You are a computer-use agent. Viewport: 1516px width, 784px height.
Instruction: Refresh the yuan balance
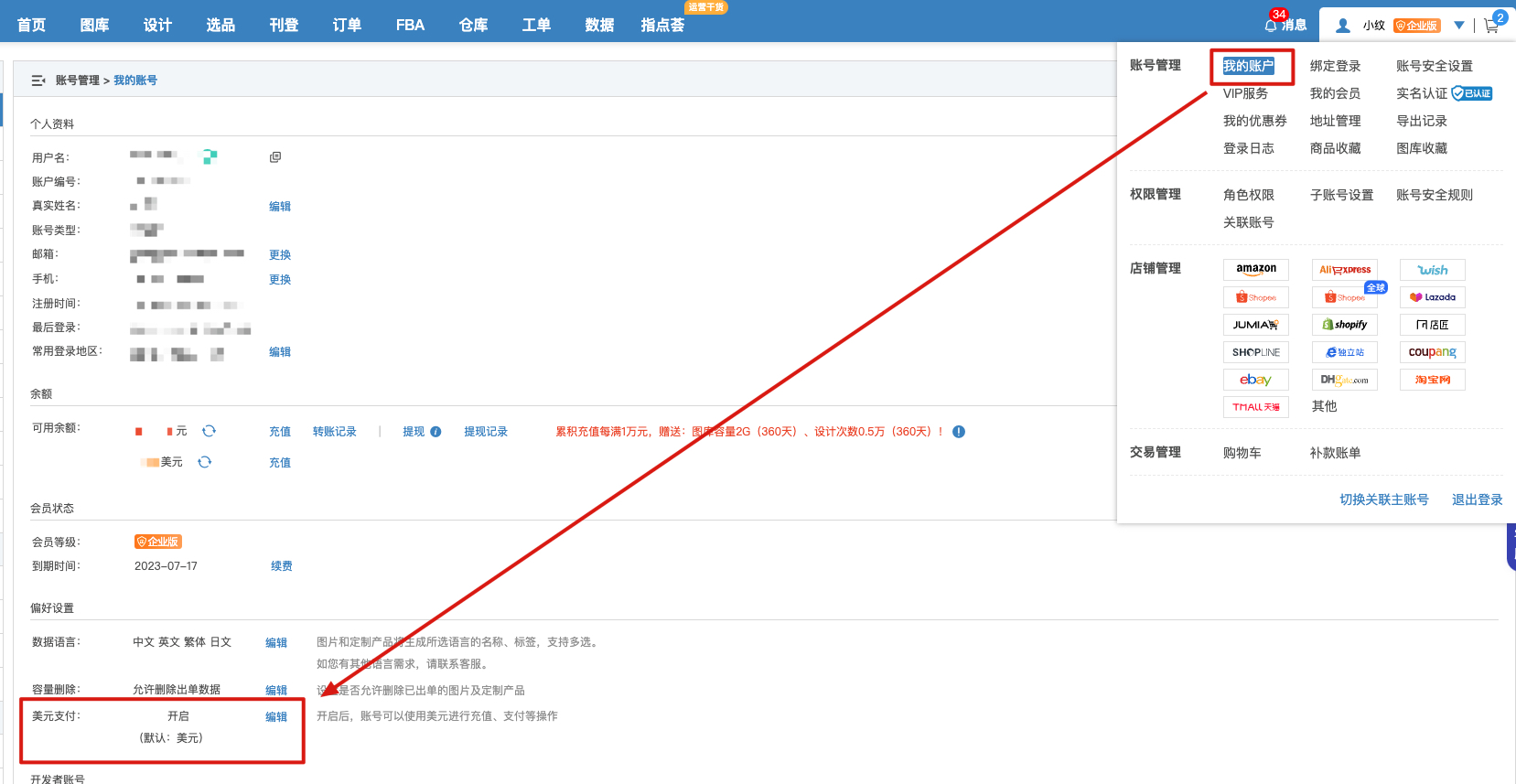tap(209, 431)
